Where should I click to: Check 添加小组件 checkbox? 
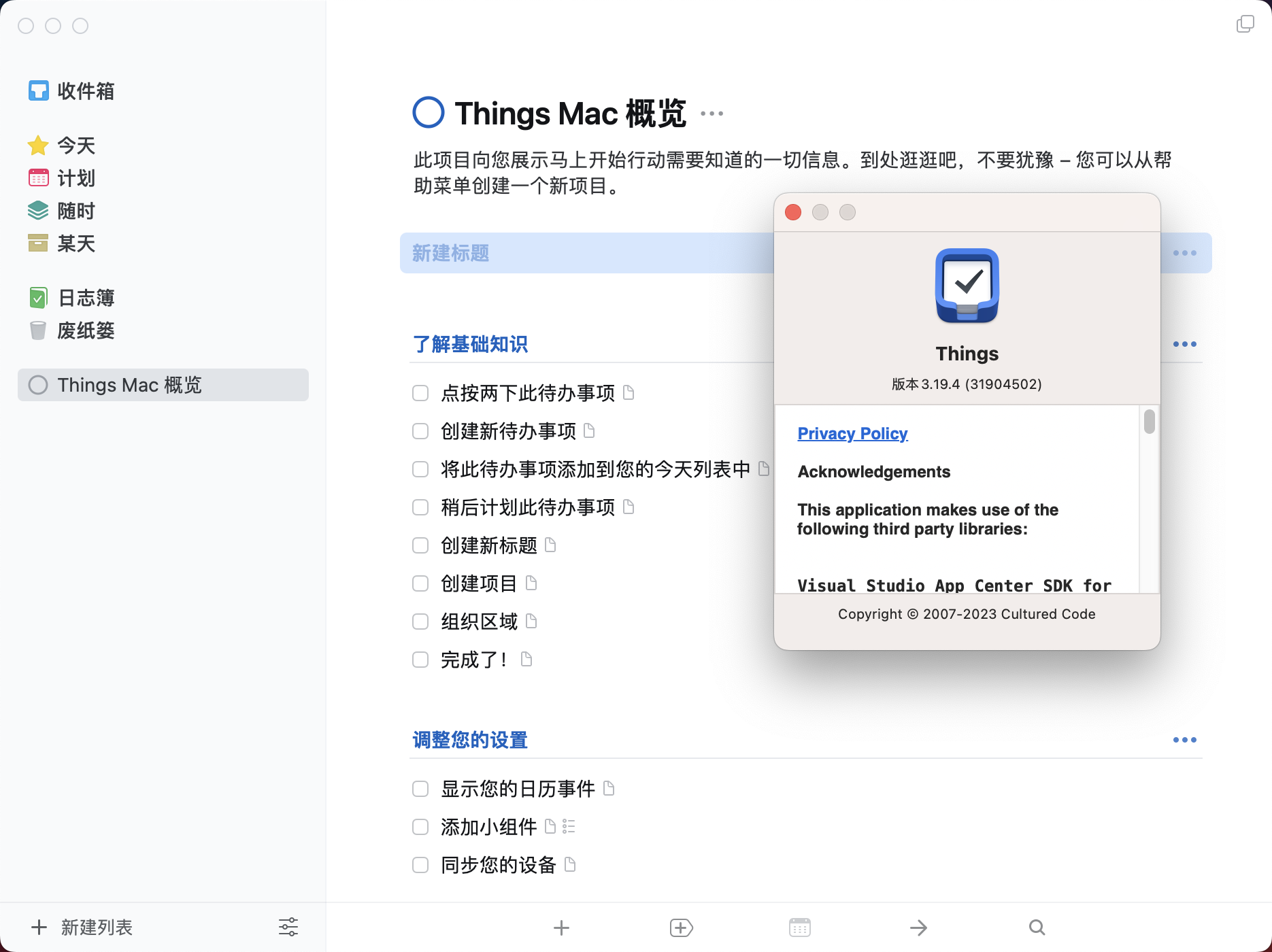[x=420, y=827]
